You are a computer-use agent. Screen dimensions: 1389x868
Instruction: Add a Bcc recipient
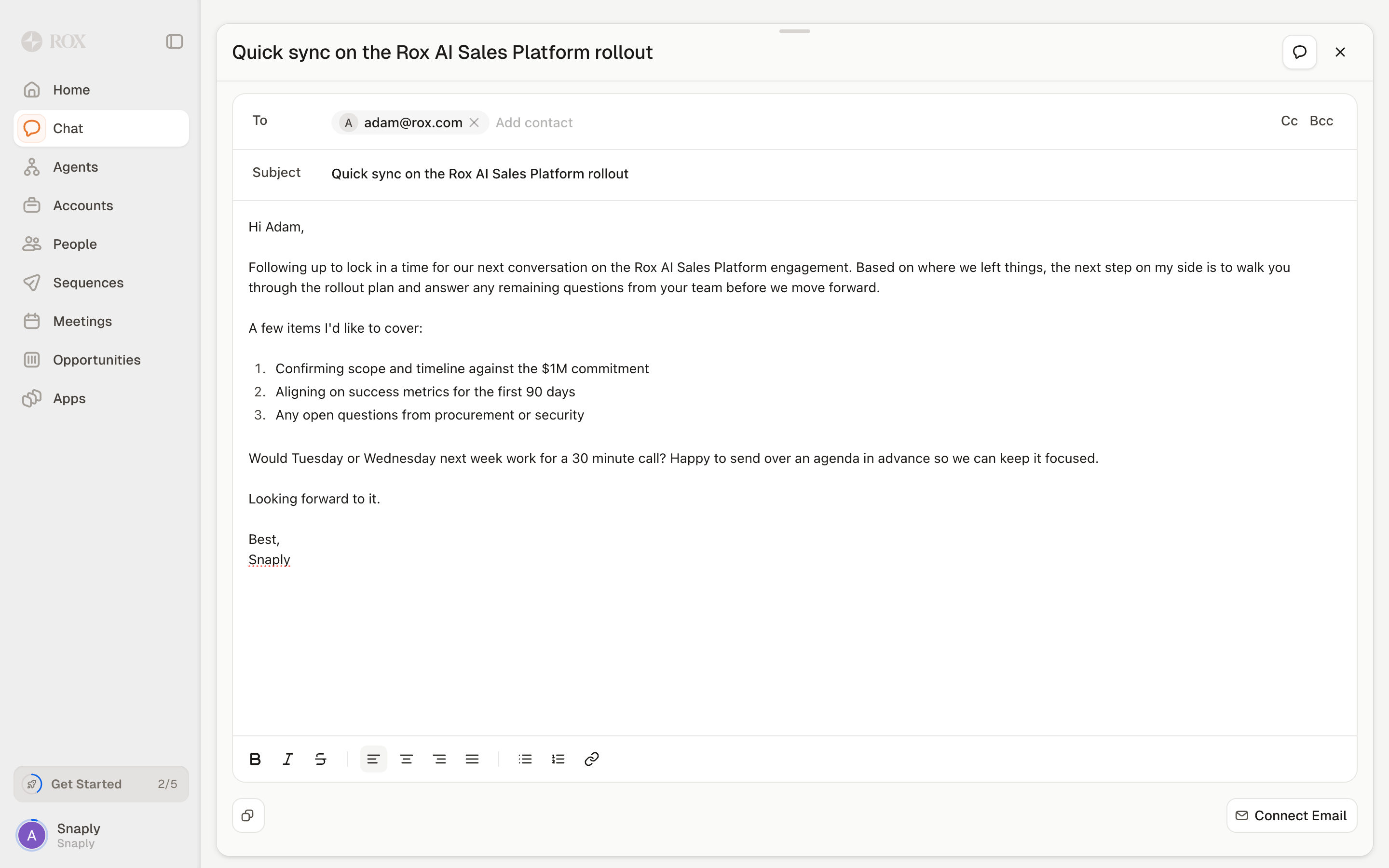point(1321,121)
